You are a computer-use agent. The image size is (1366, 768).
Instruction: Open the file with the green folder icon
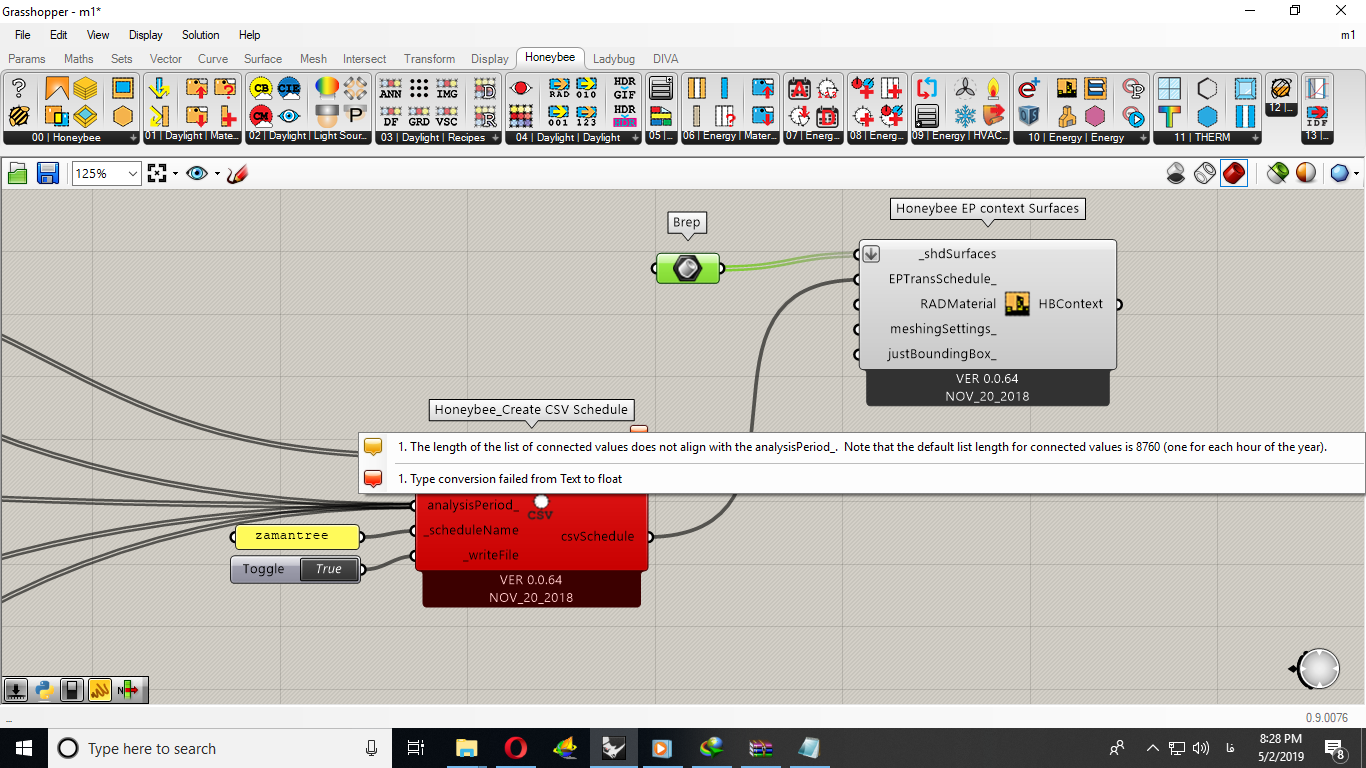pos(17,173)
